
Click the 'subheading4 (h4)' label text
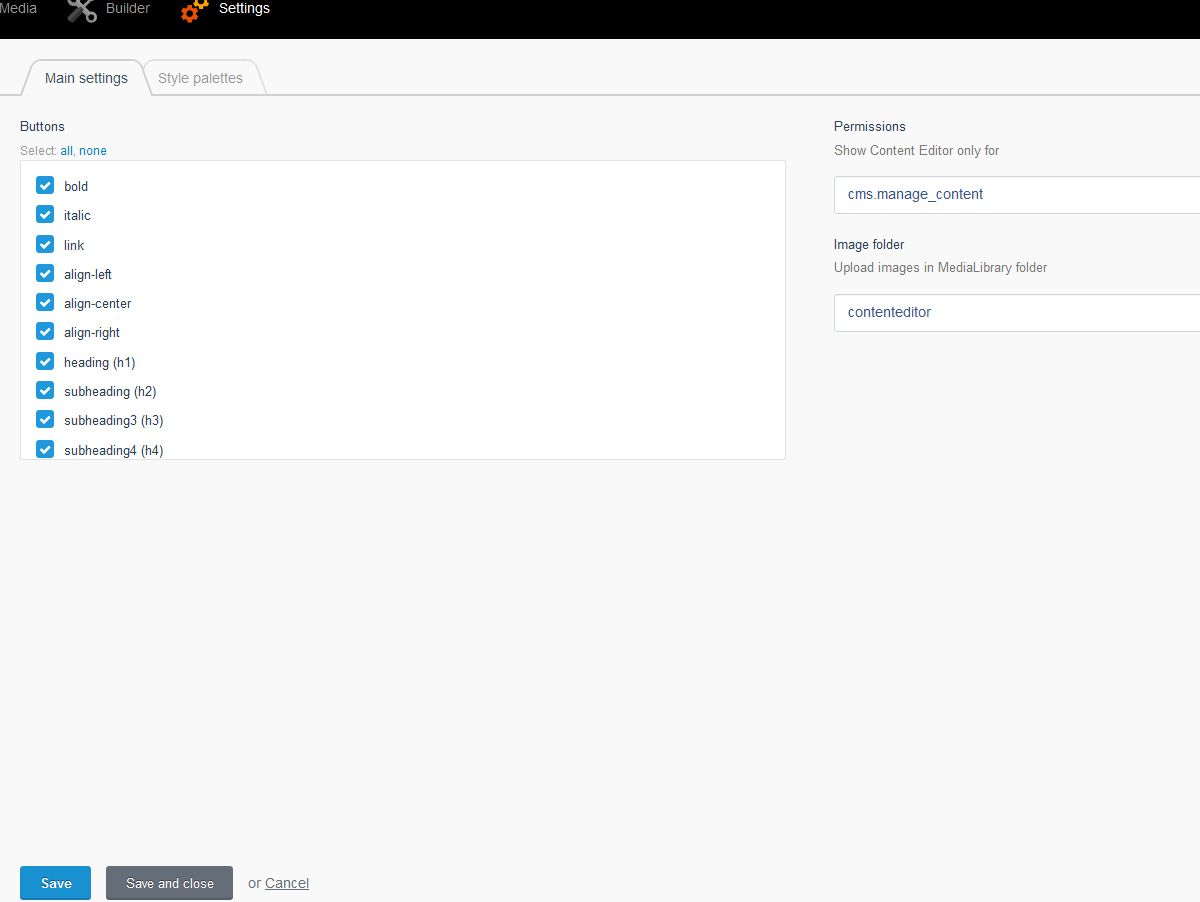pyautogui.click(x=113, y=450)
